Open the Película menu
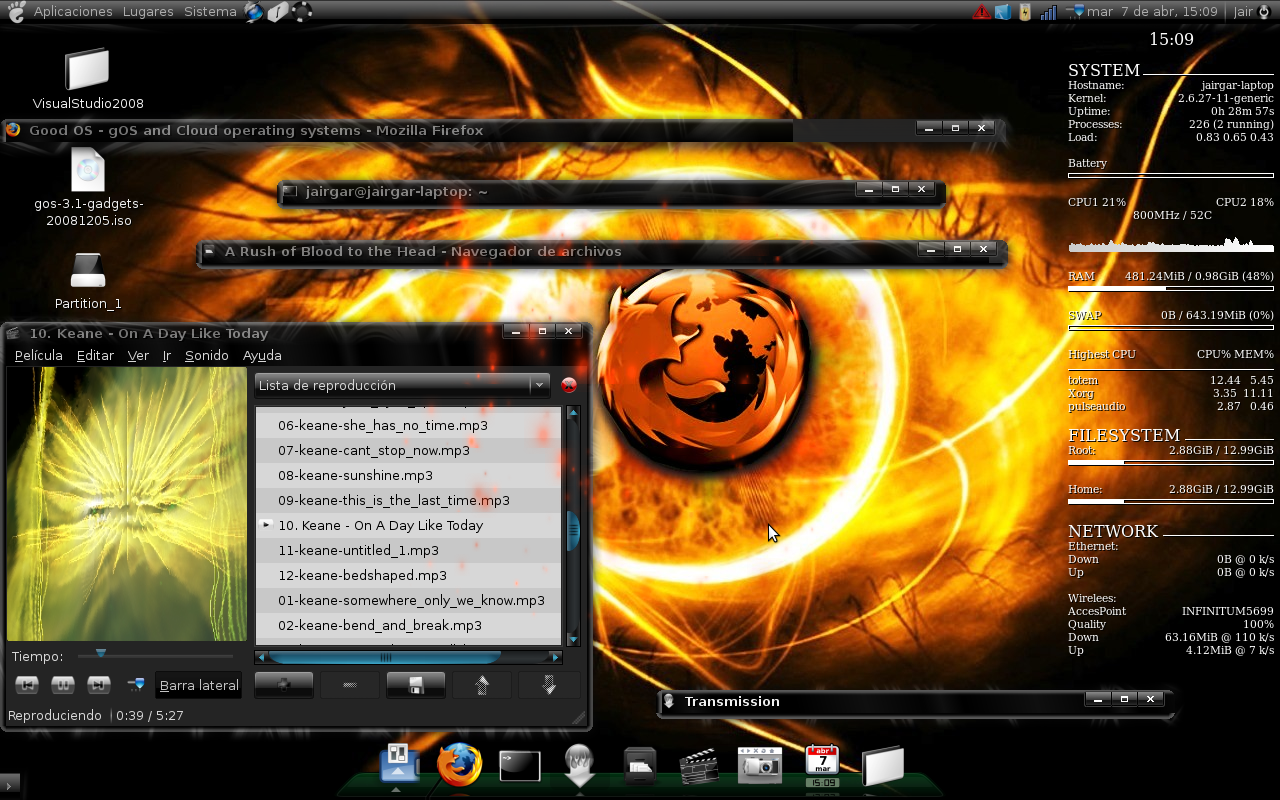Image resolution: width=1280 pixels, height=800 pixels. [x=39, y=355]
